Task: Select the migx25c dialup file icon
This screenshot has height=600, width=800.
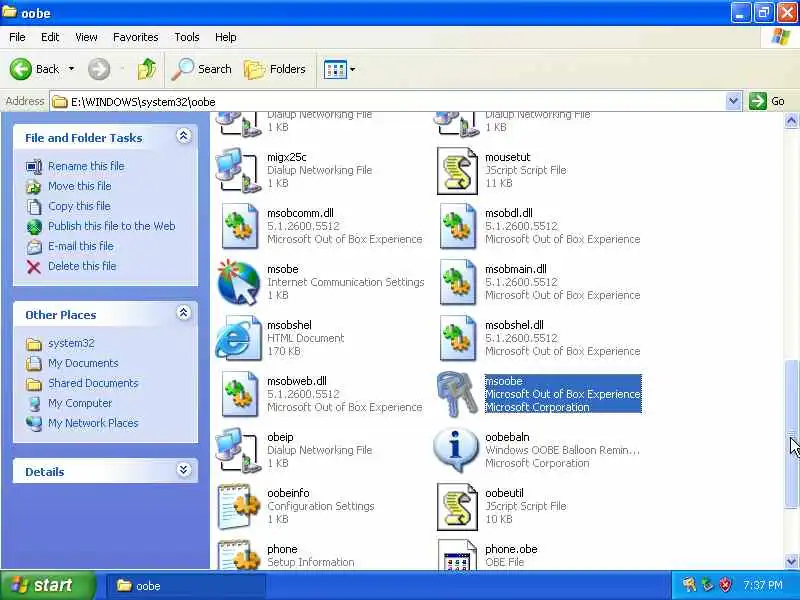Action: click(x=239, y=170)
